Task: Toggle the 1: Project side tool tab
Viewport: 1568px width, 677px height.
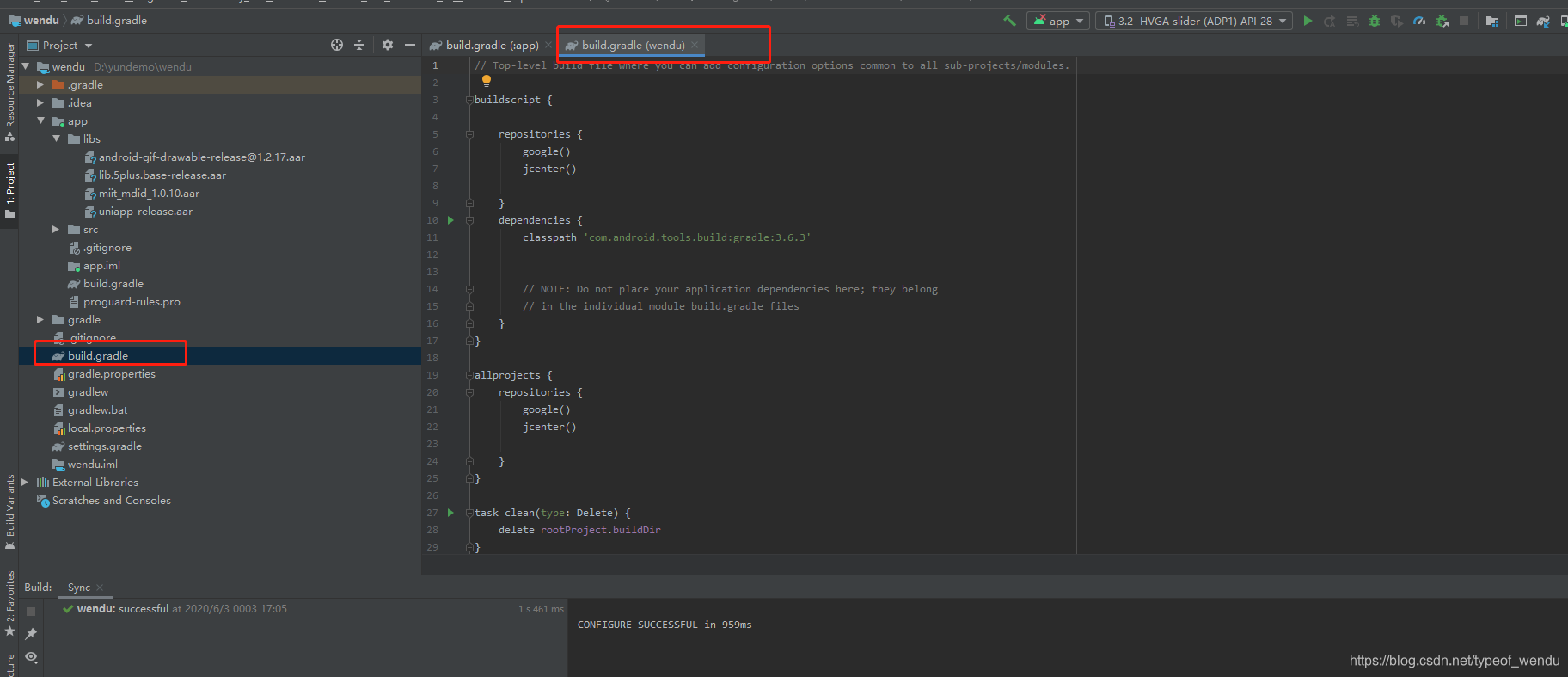Action: click(x=9, y=190)
